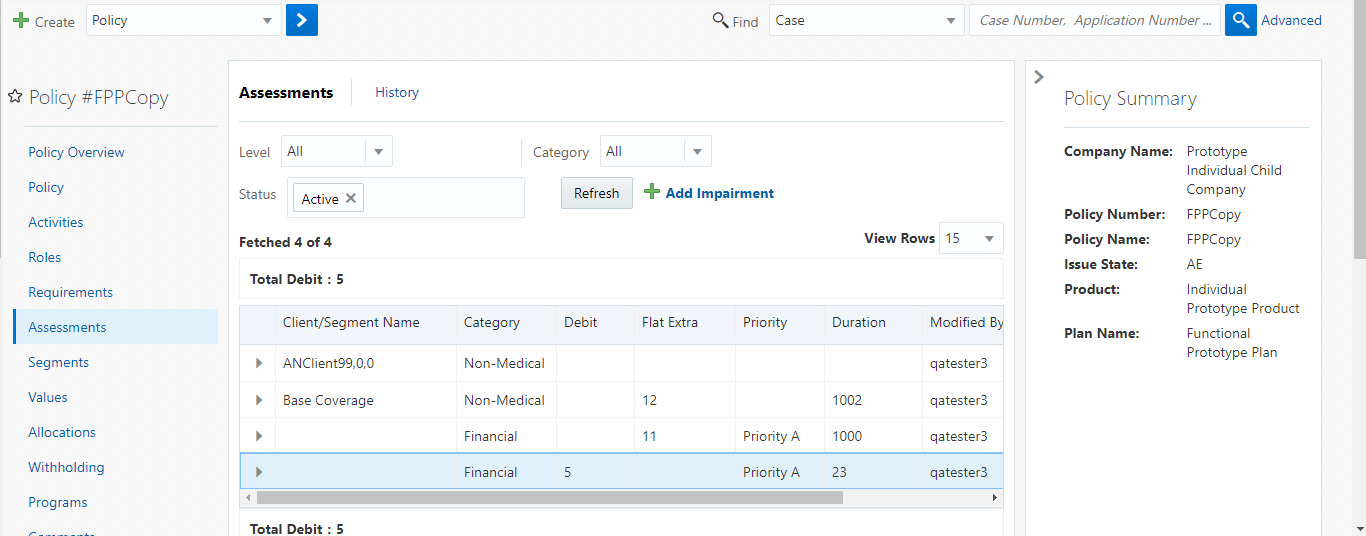Click the green plus Add Impairment icon

tap(652, 192)
